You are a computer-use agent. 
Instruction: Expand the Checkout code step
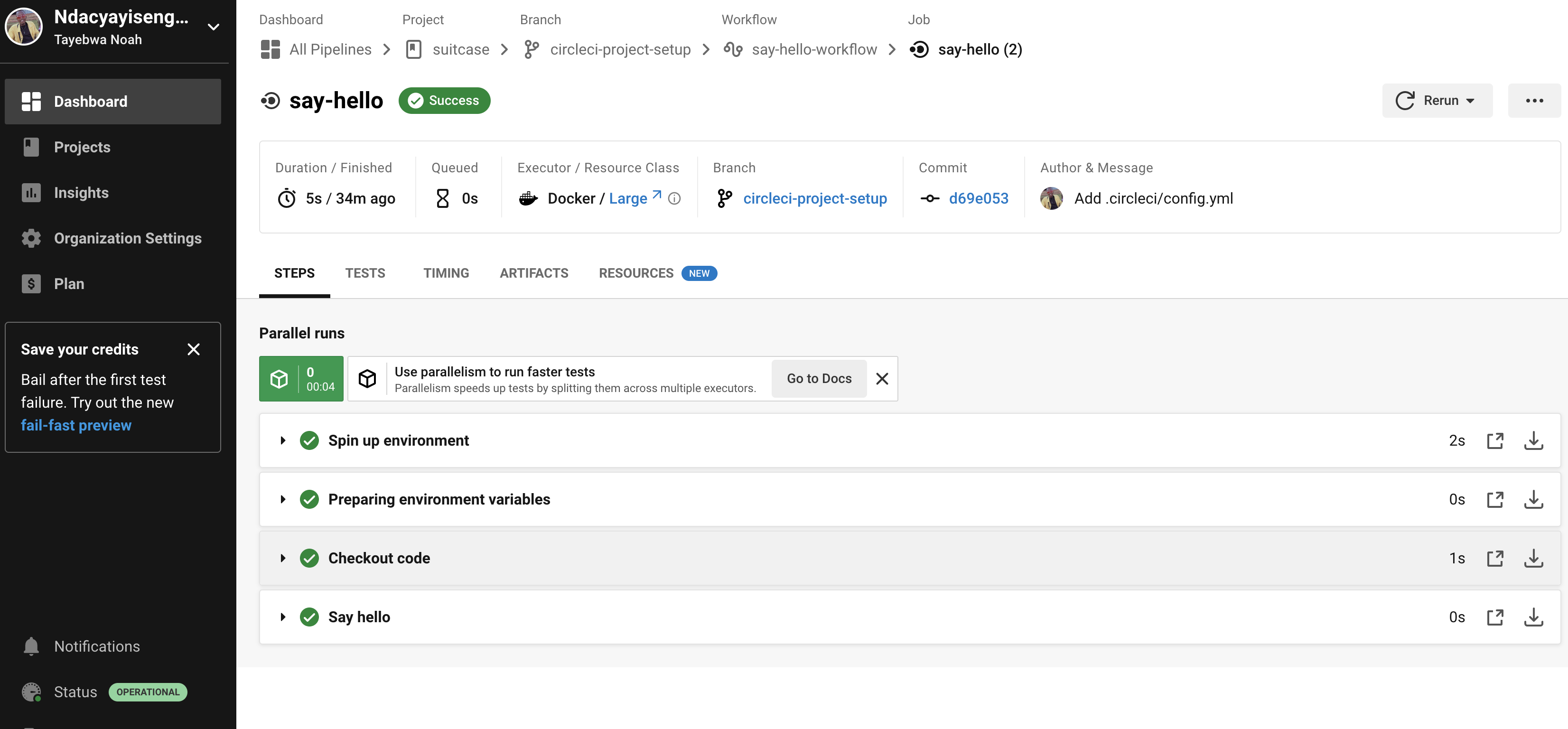[x=283, y=558]
